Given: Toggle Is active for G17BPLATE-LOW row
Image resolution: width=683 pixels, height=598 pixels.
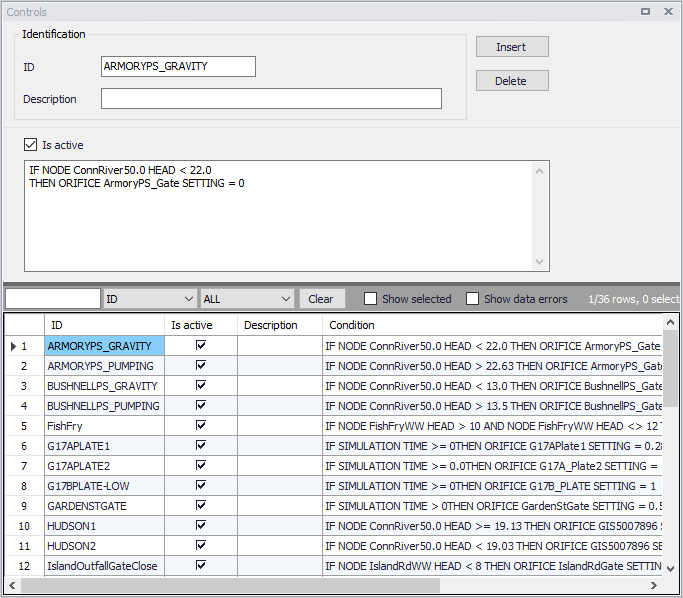Looking at the screenshot, I should (x=201, y=486).
